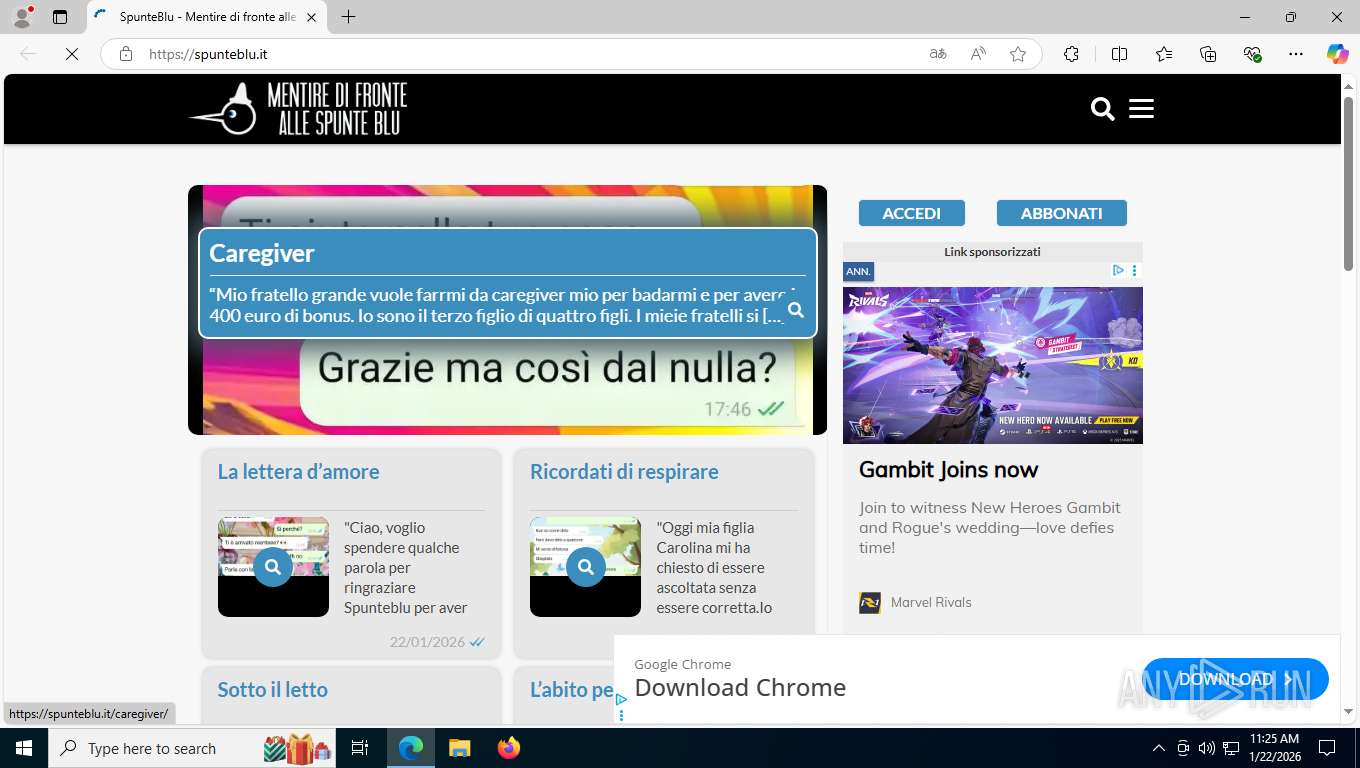Open a new tab with plus button
The height and width of the screenshot is (768, 1360).
click(348, 17)
